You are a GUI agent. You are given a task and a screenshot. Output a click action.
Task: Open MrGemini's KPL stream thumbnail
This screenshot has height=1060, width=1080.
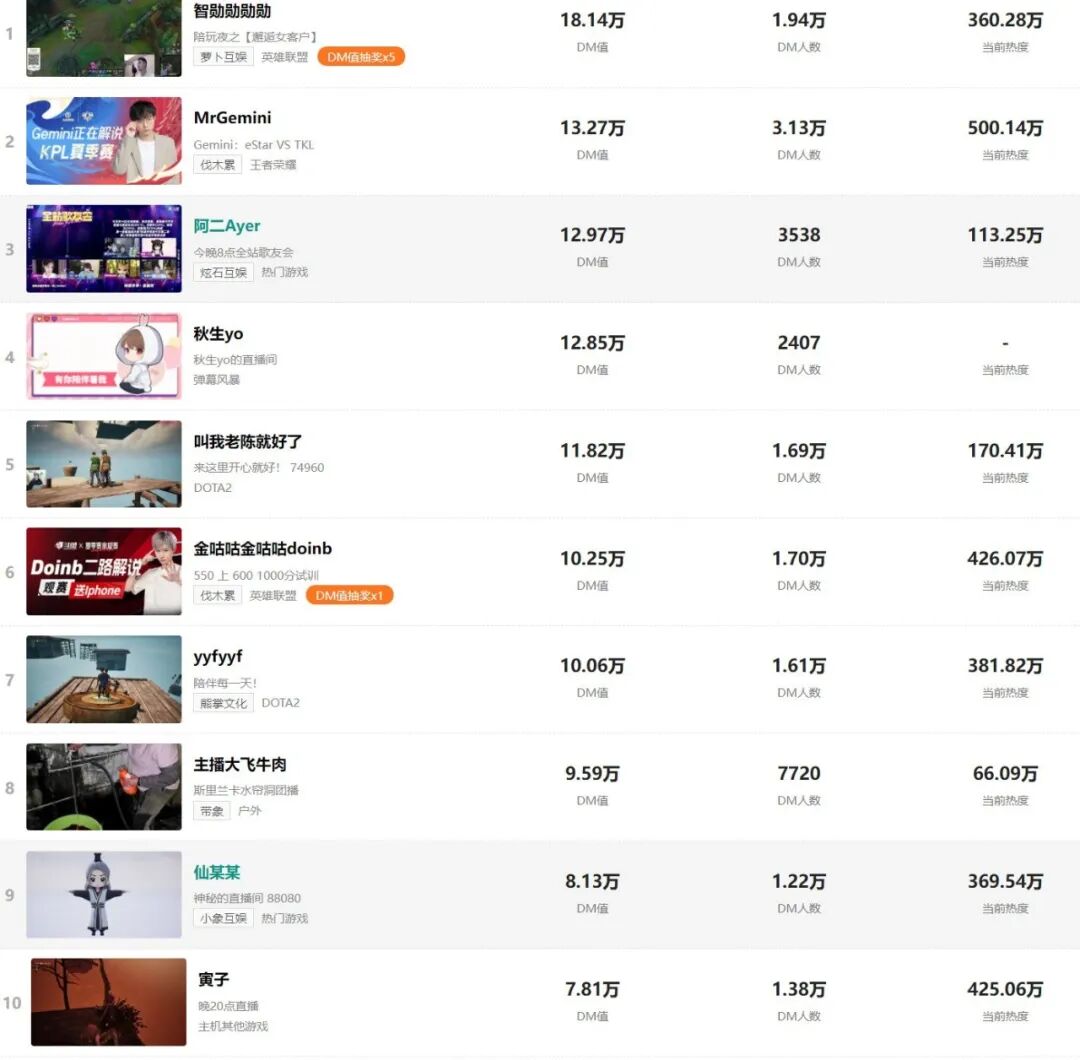click(x=104, y=141)
